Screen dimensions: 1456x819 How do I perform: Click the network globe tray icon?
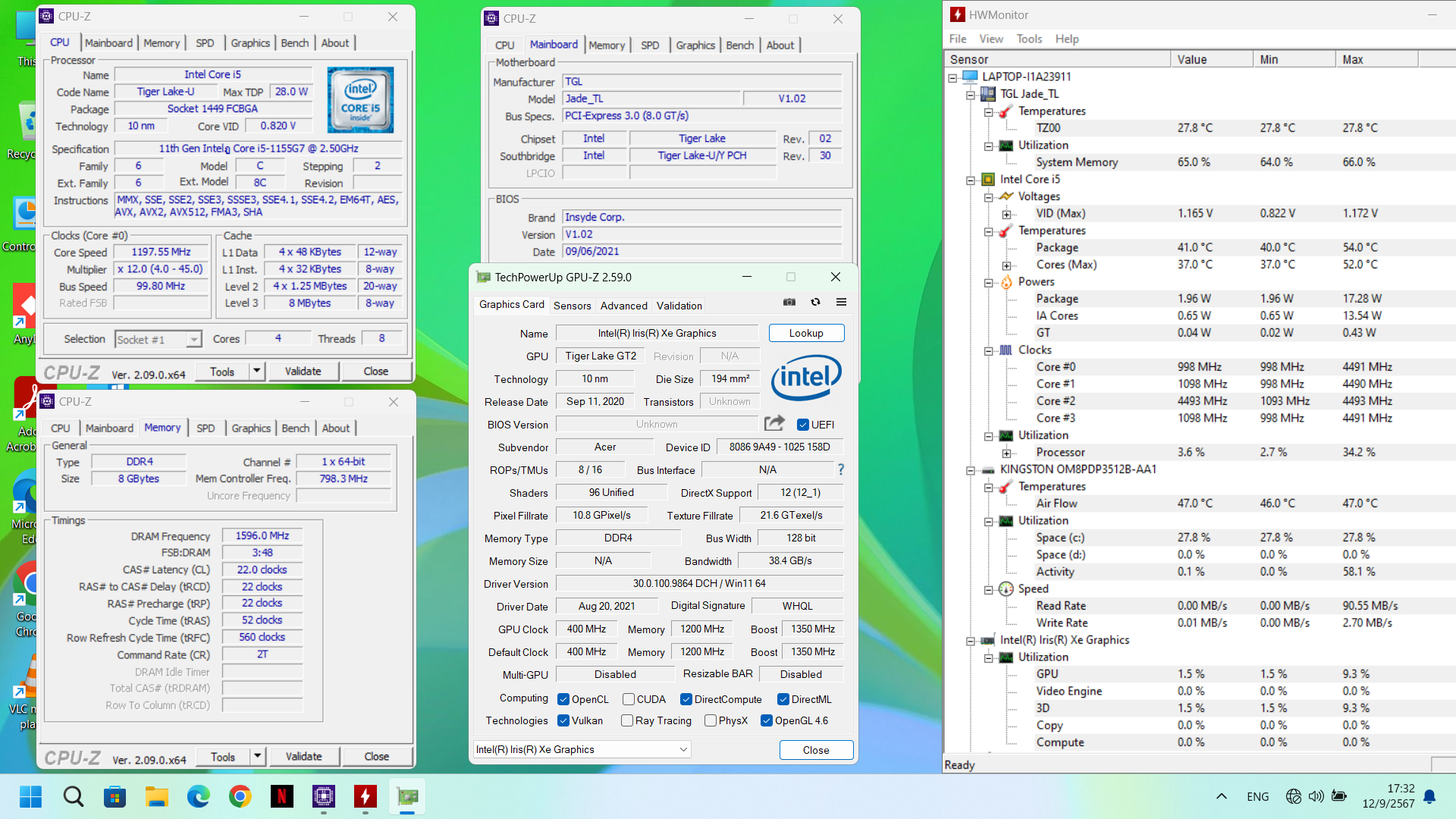pos(1294,796)
